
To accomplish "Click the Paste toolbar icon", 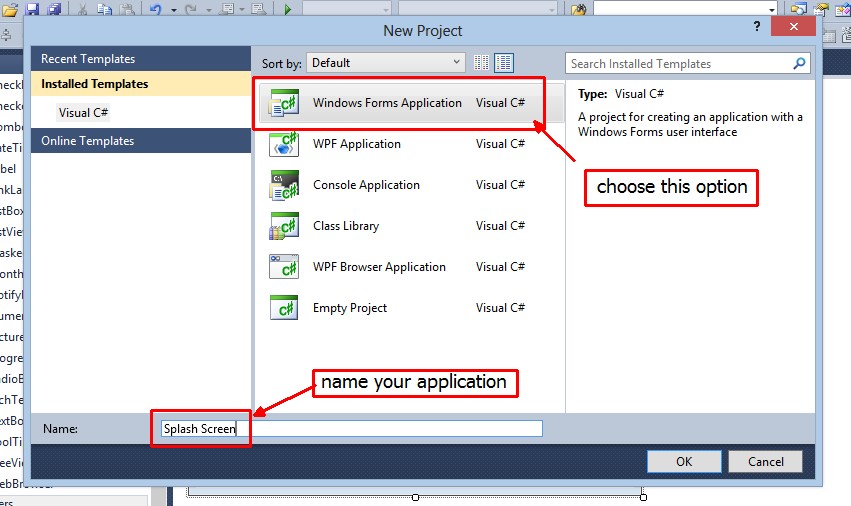I will (127, 8).
